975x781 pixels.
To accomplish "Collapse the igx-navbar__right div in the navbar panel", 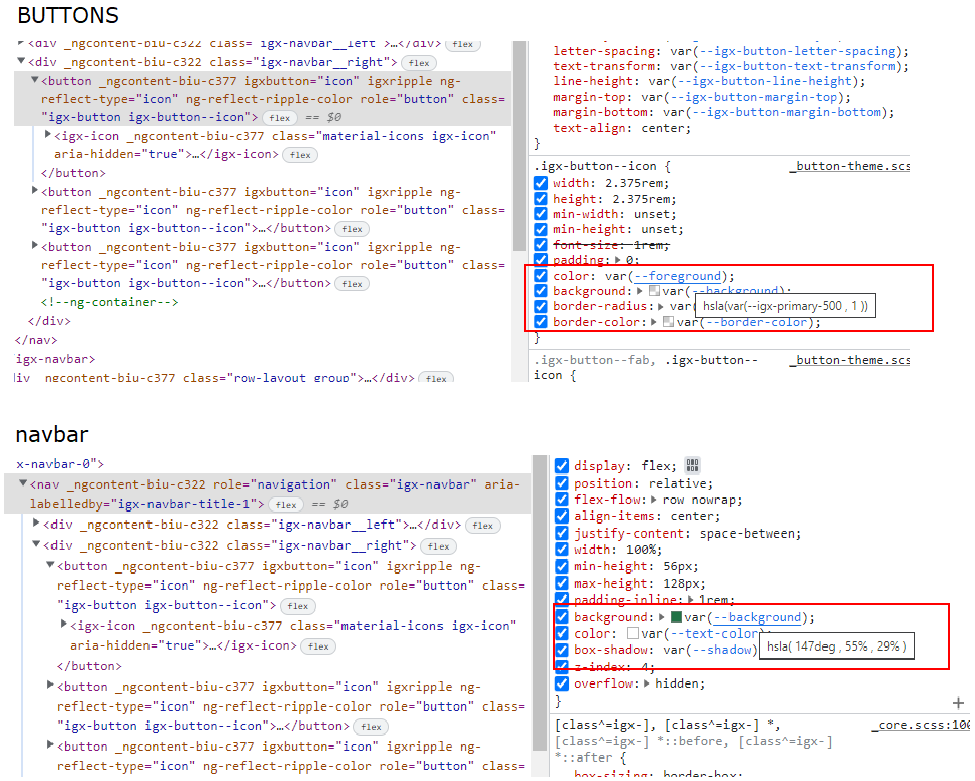I will 36,544.
